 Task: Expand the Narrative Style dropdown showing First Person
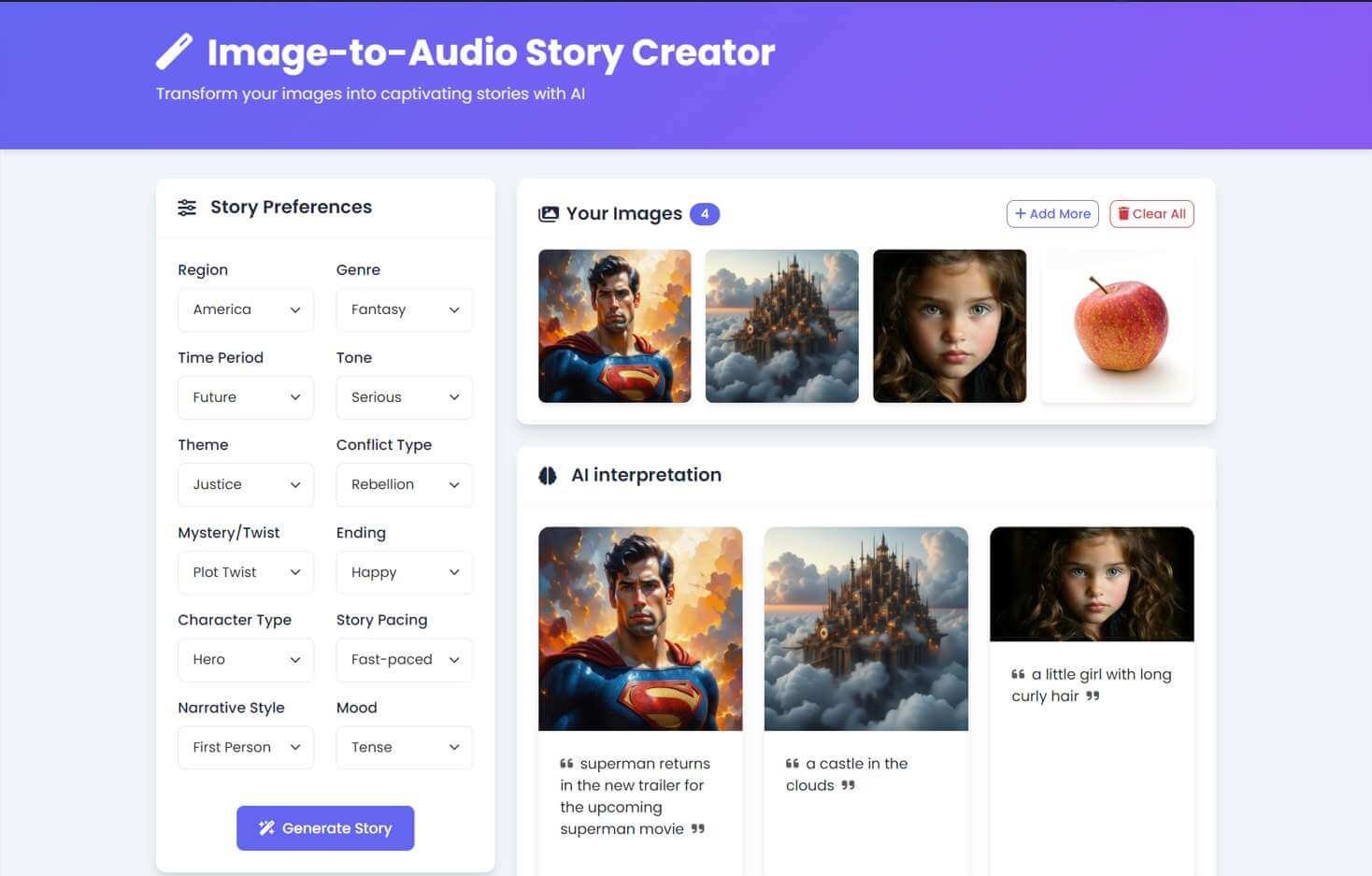click(x=246, y=747)
